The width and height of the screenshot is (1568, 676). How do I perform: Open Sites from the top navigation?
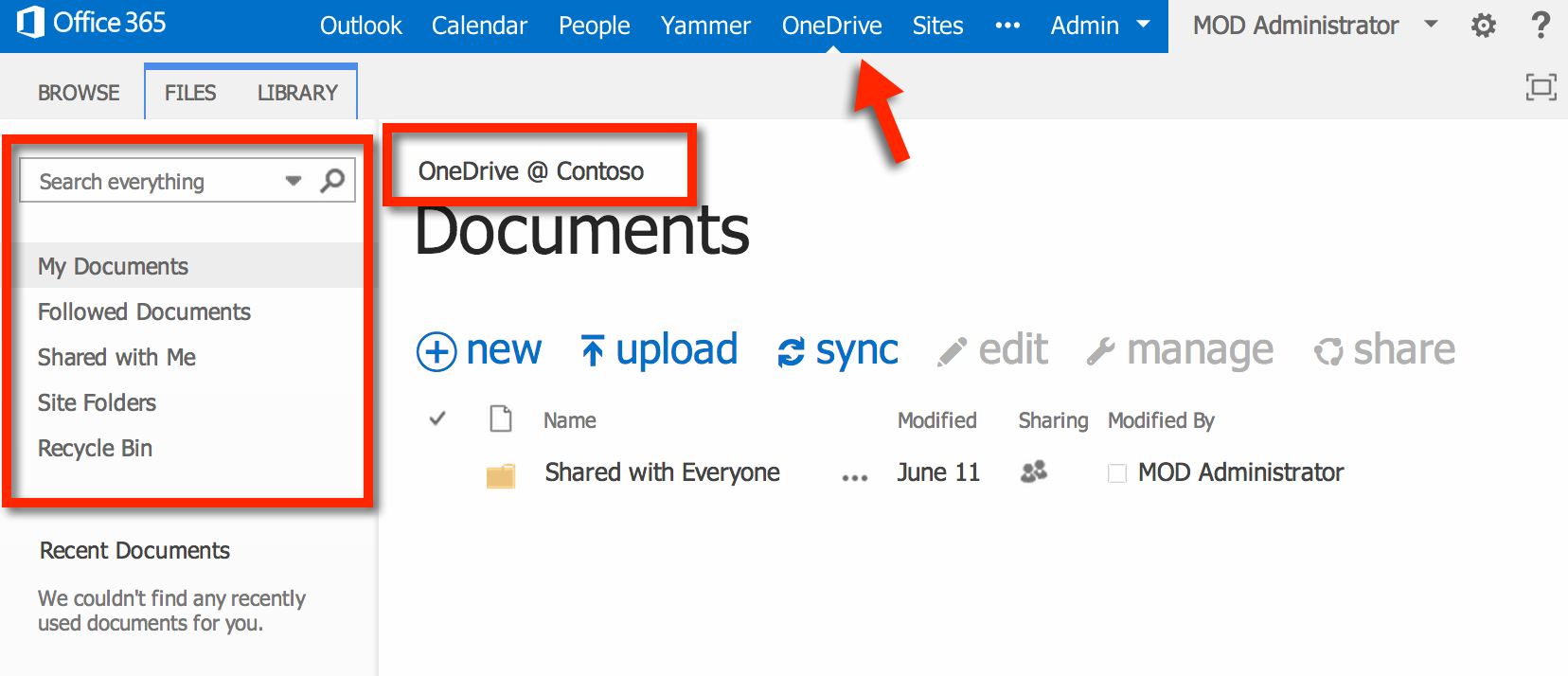[x=937, y=26]
